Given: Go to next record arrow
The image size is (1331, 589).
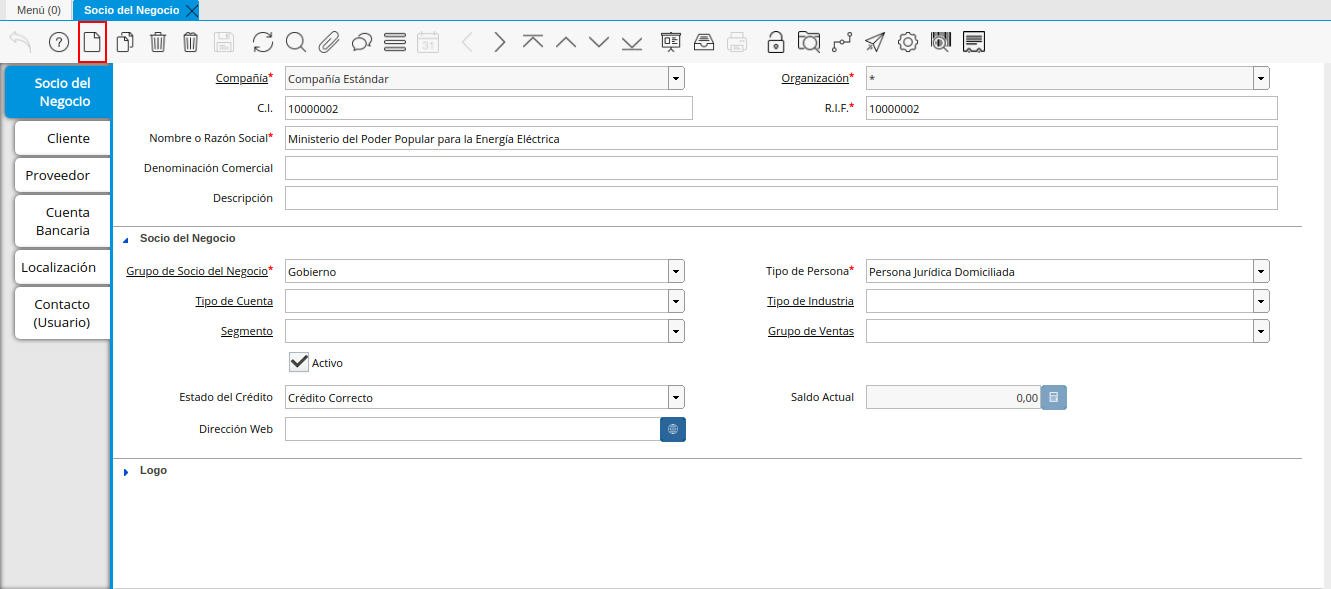Looking at the screenshot, I should 499,42.
